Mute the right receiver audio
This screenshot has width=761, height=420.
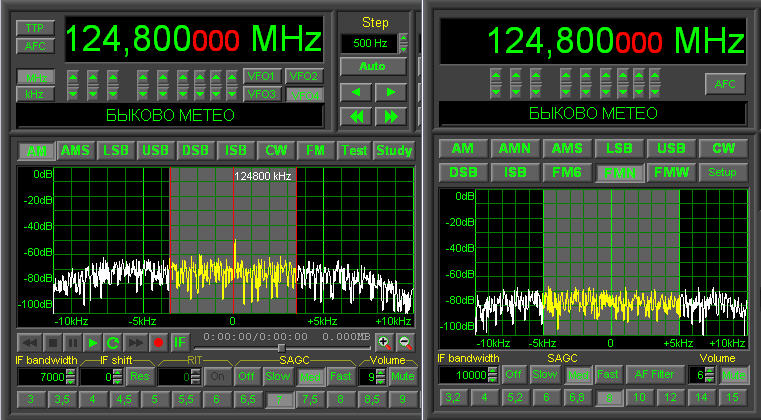[733, 374]
